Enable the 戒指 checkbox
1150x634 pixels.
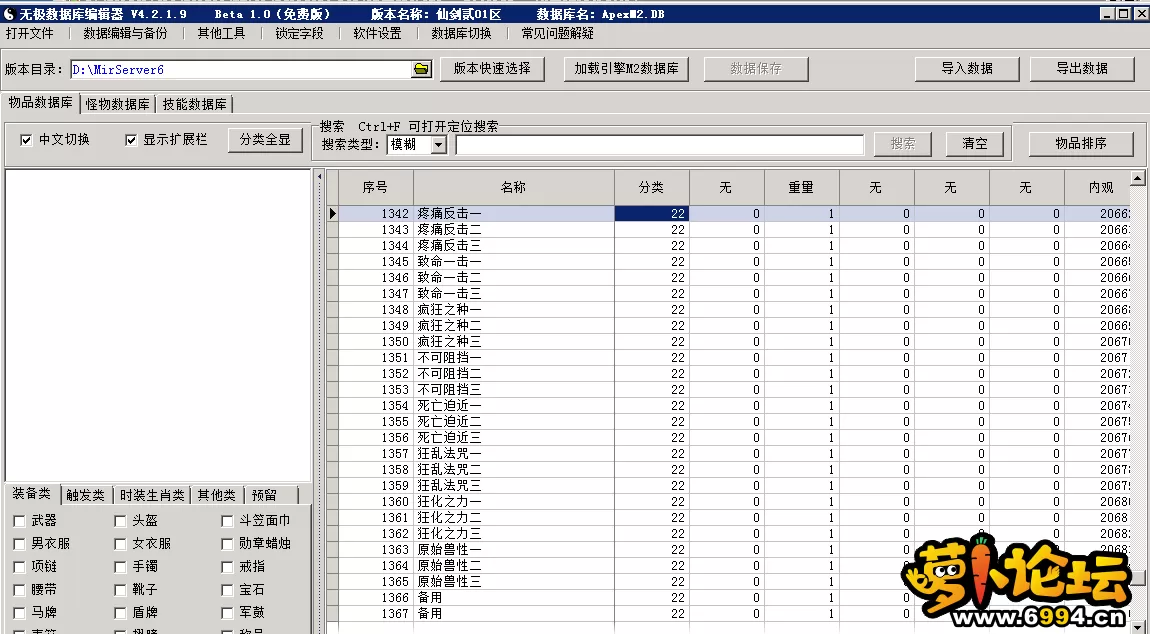click(x=227, y=567)
